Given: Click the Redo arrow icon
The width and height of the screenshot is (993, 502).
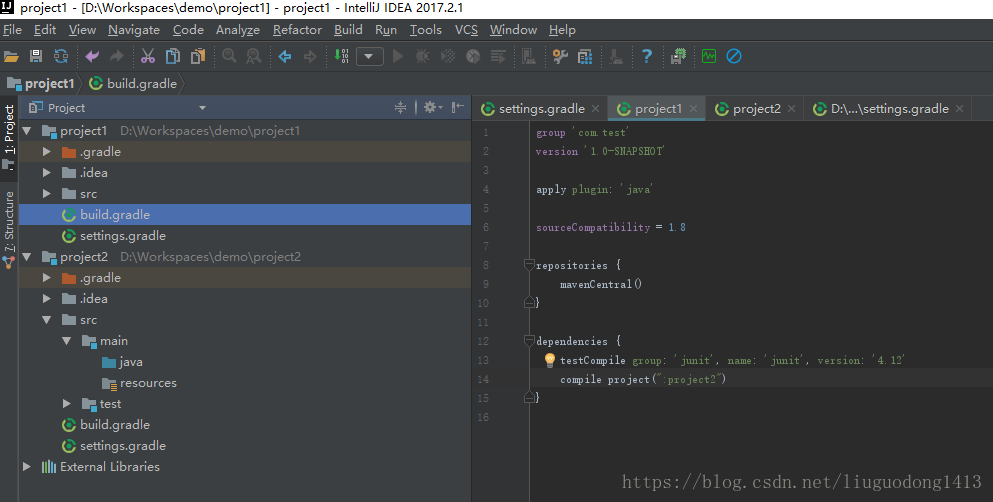Looking at the screenshot, I should (117, 56).
